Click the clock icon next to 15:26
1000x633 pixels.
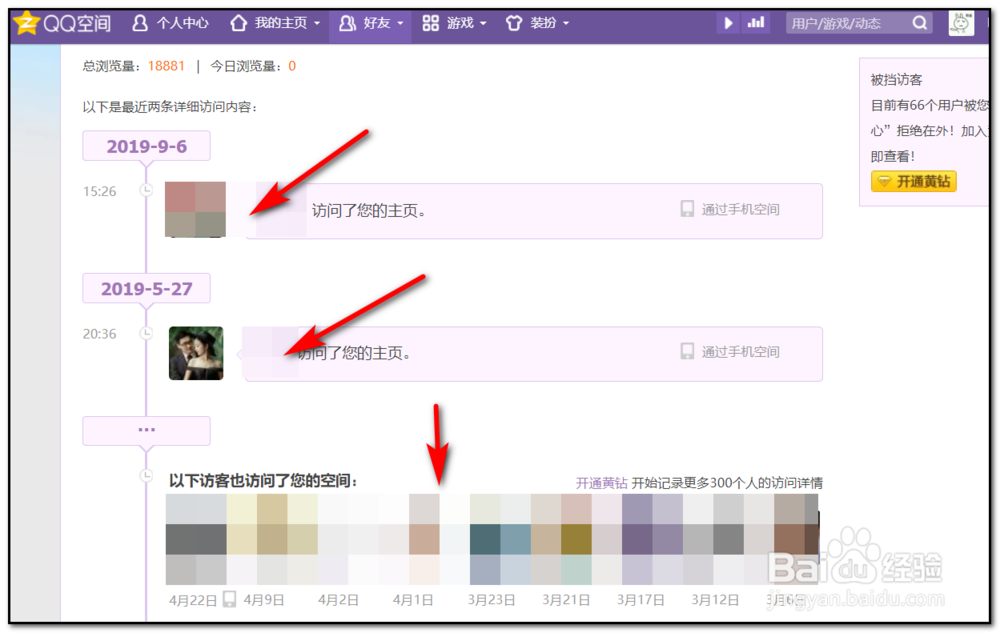[147, 191]
